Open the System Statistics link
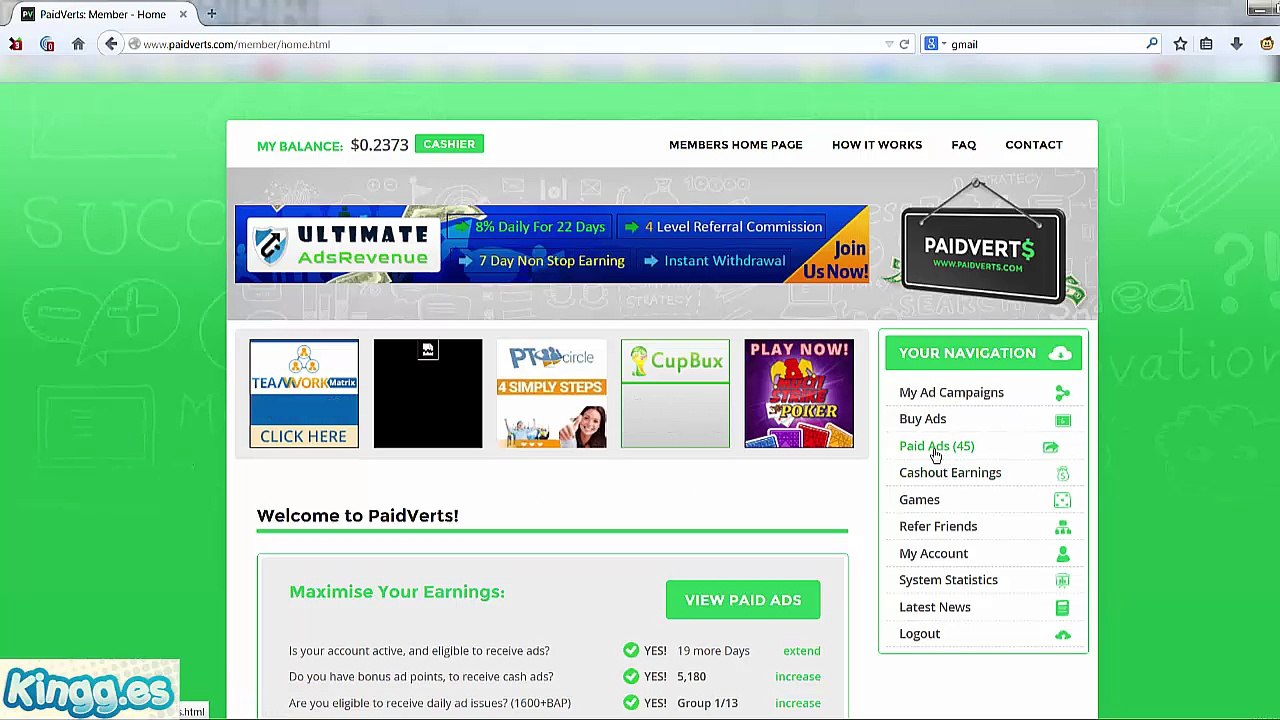Screen dimensions: 1280x720 948,580
